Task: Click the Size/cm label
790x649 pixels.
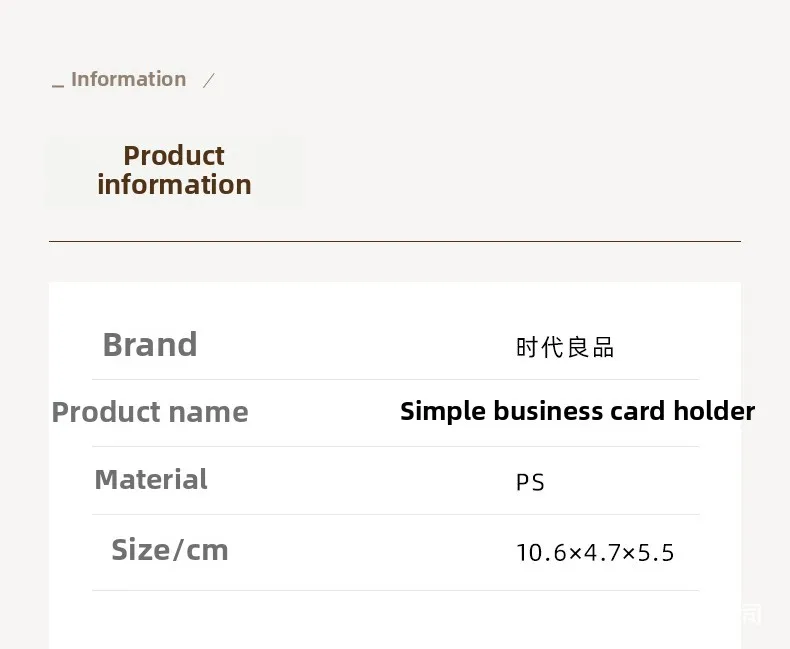Action: point(170,550)
